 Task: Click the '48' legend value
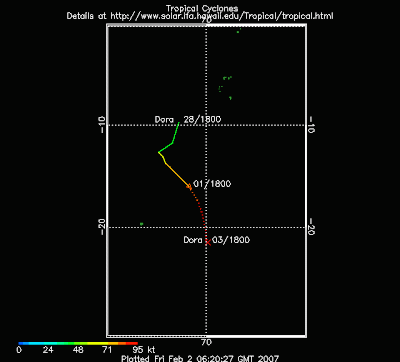[x=78, y=350]
